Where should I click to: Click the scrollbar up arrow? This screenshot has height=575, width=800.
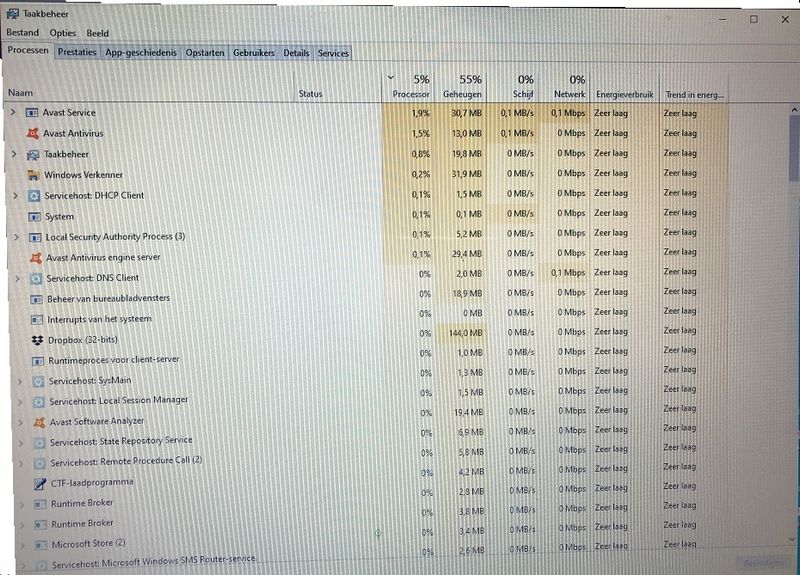794,109
